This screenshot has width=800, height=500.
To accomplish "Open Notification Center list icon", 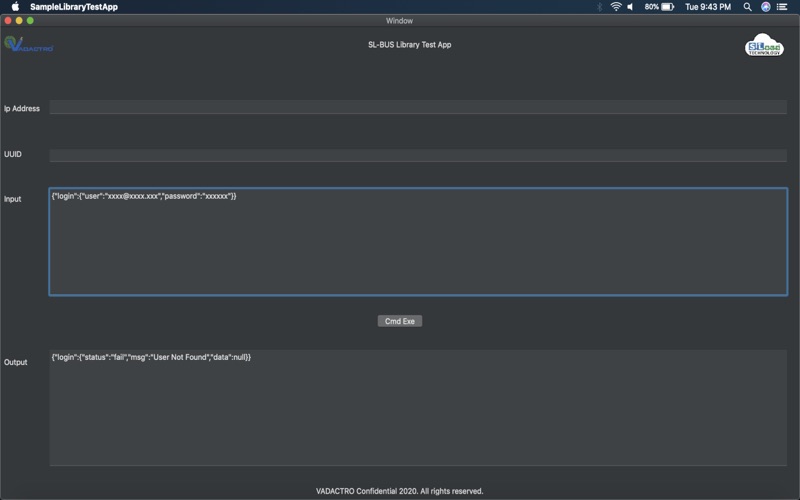I will coord(782,7).
